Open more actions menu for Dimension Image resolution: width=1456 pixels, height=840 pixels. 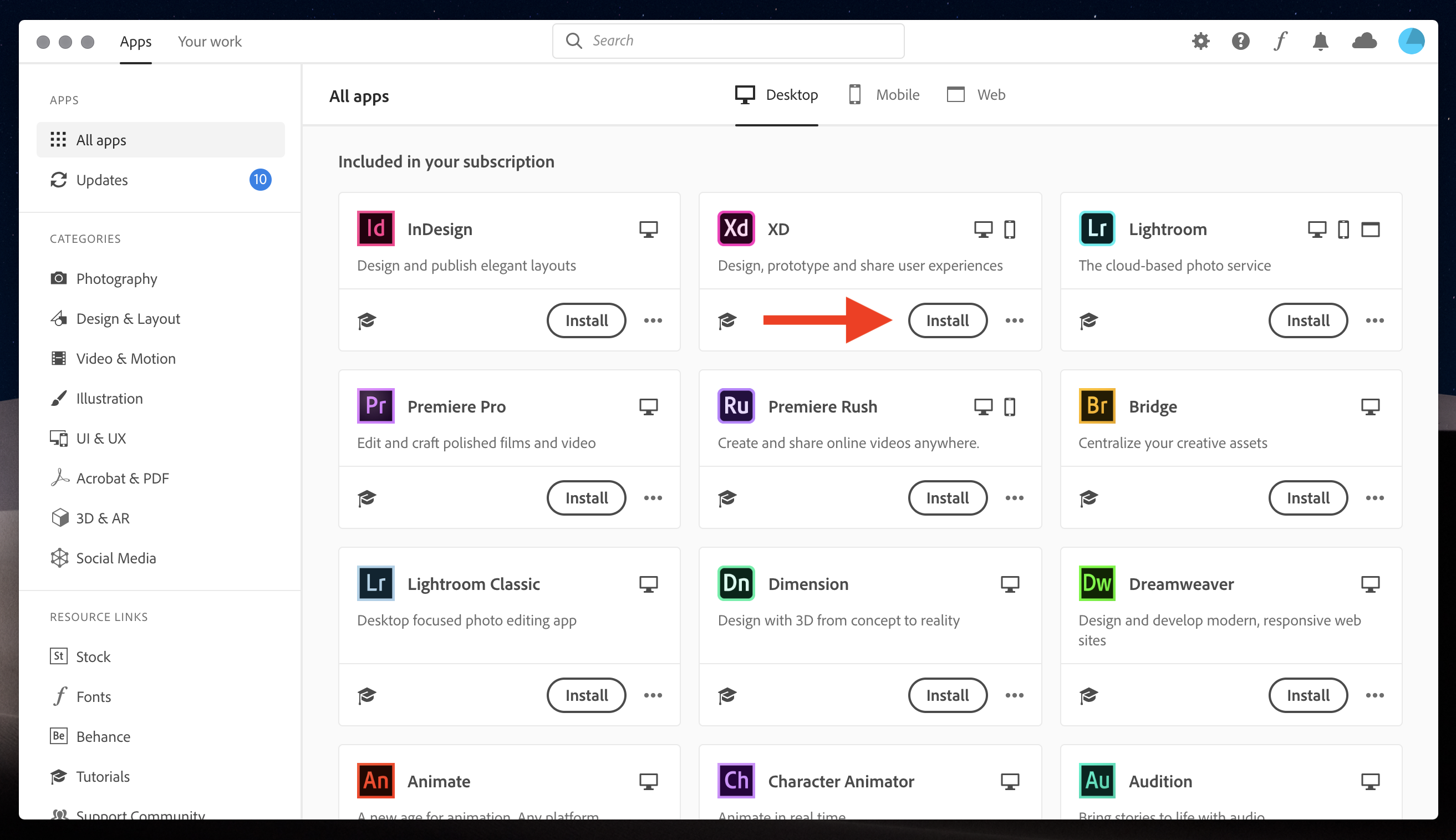[1014, 695]
